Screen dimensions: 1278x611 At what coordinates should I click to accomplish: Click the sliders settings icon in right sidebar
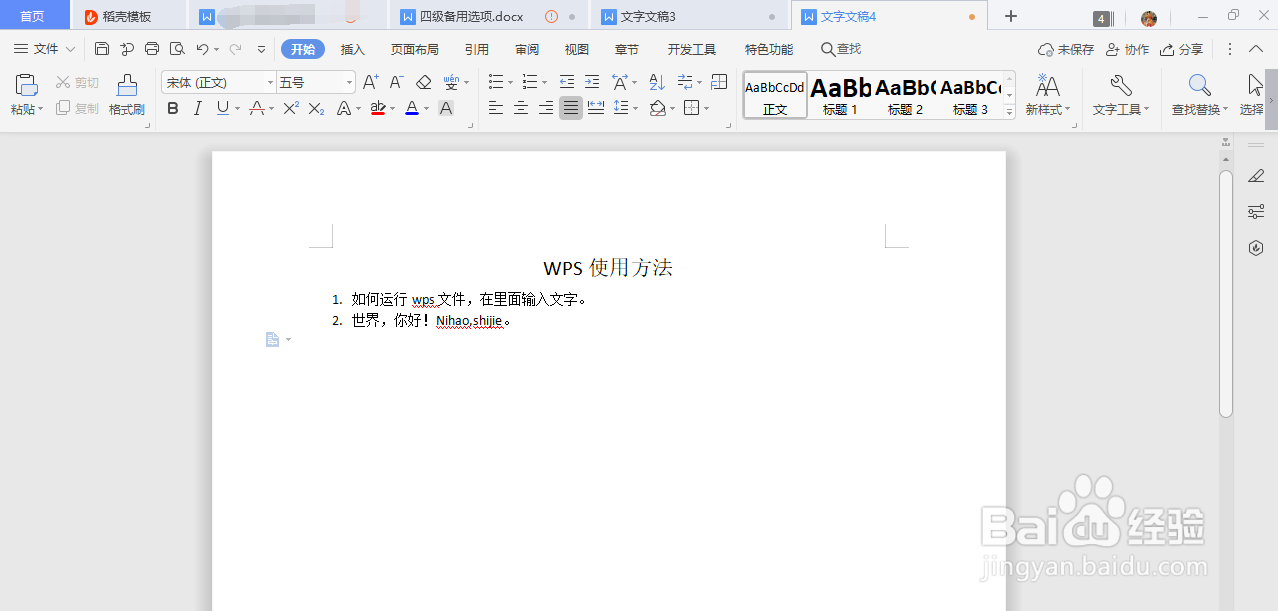pos(1257,212)
